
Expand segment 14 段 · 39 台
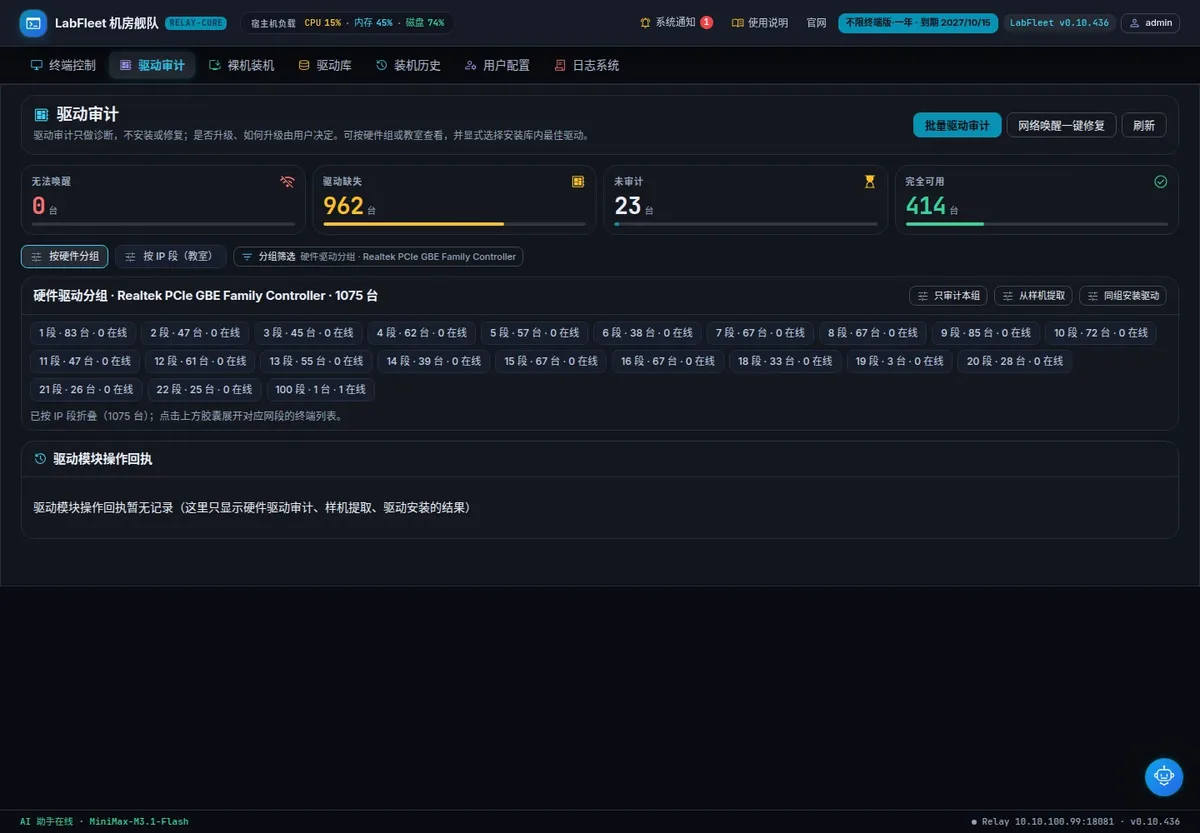click(x=434, y=361)
